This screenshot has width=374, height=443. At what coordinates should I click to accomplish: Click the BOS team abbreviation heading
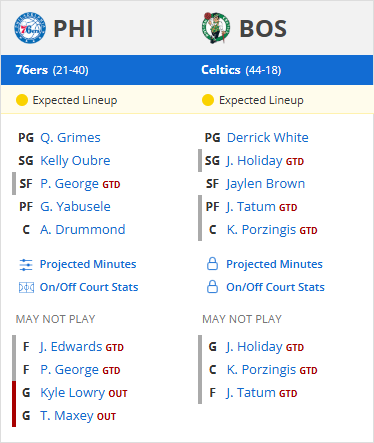[x=263, y=29]
